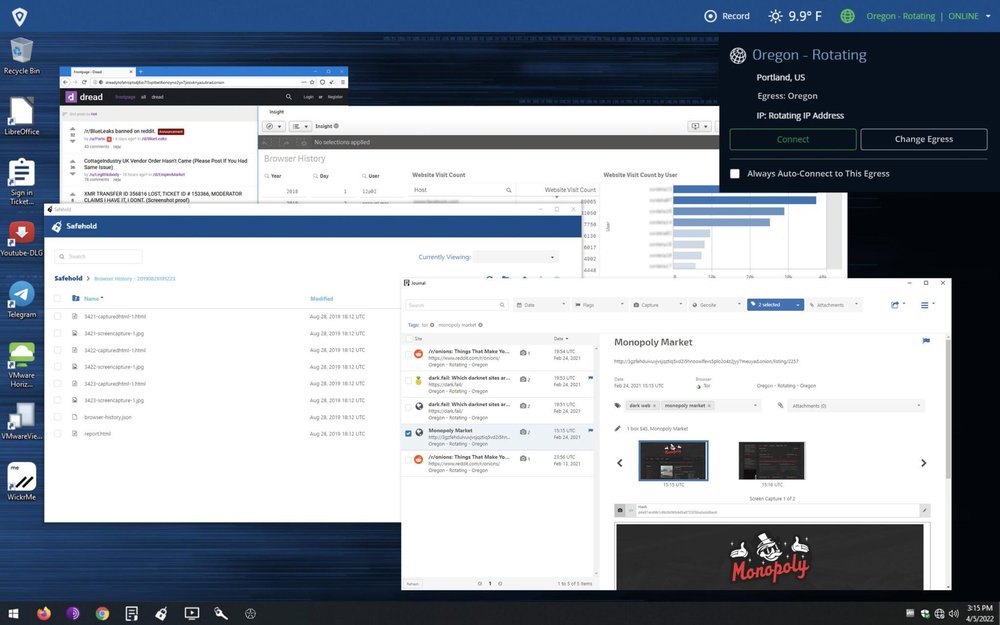Click the export share icon in Journal toolbar
The height and width of the screenshot is (625, 1000).
point(896,305)
